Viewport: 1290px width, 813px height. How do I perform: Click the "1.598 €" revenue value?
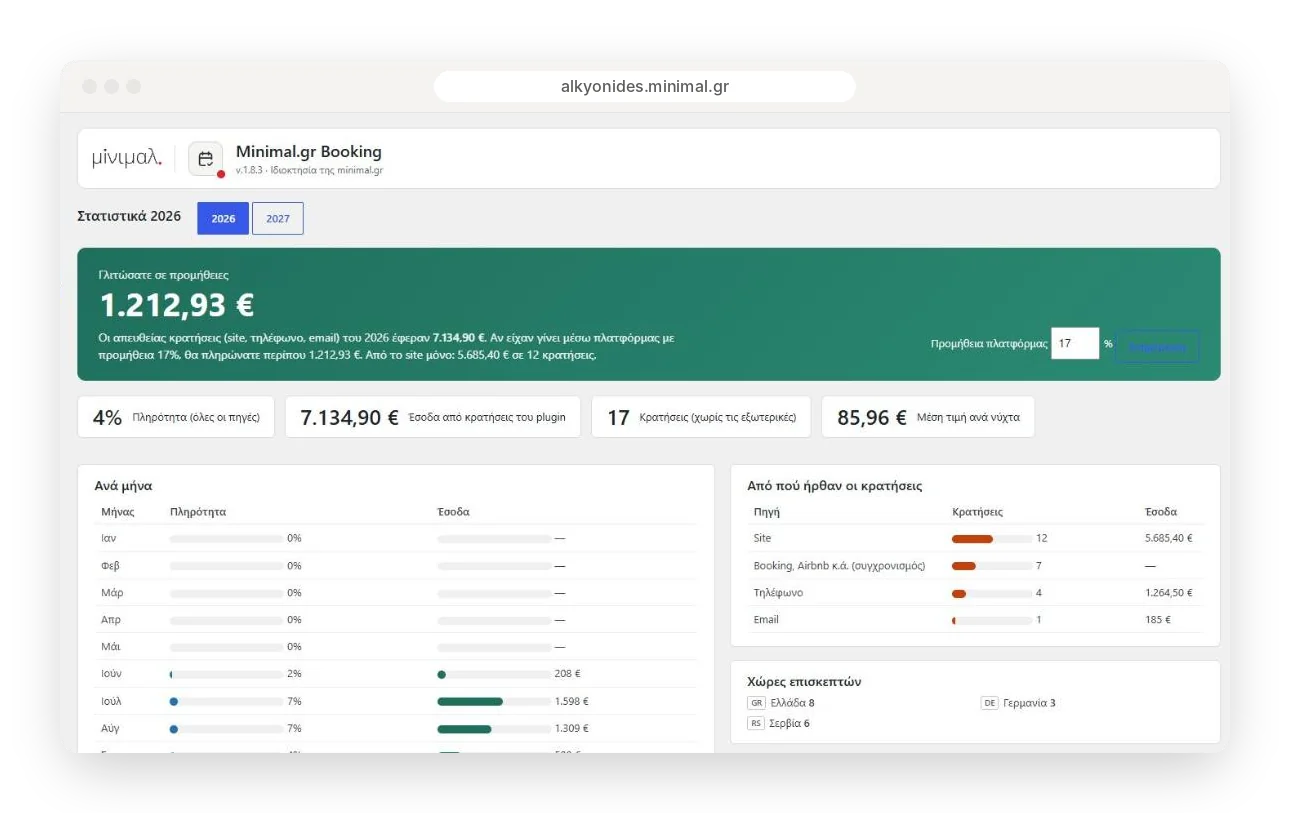click(572, 701)
